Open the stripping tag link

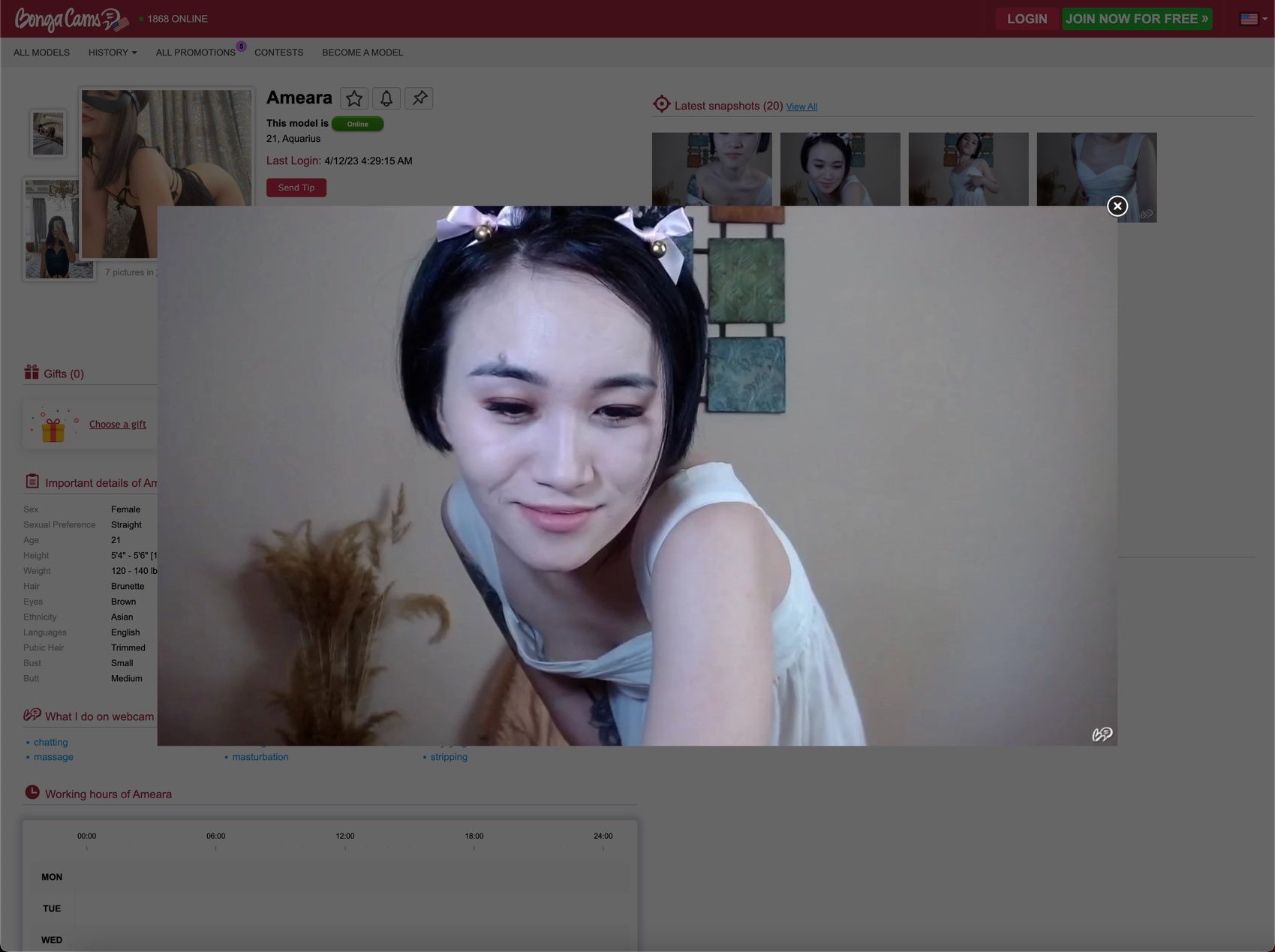click(449, 757)
